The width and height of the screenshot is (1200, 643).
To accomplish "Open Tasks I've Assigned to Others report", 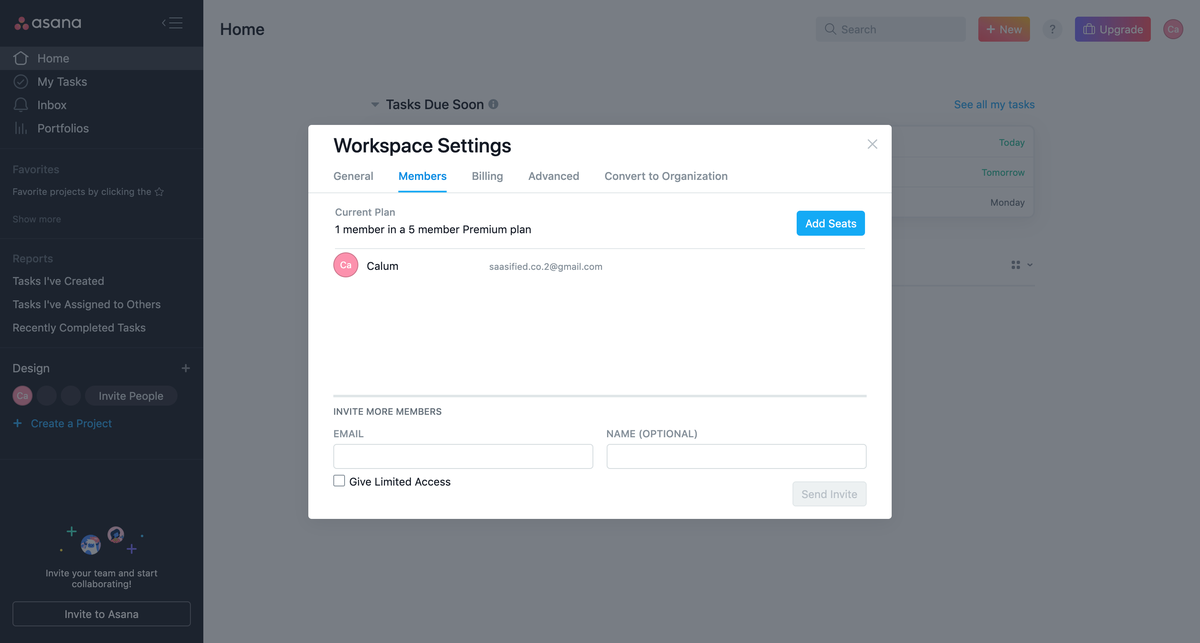I will point(86,304).
